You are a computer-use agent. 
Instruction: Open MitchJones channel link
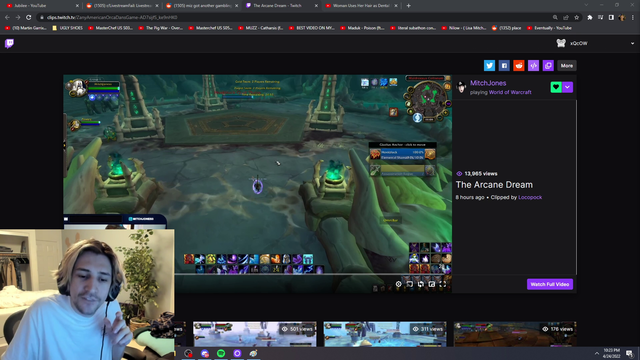tap(488, 83)
